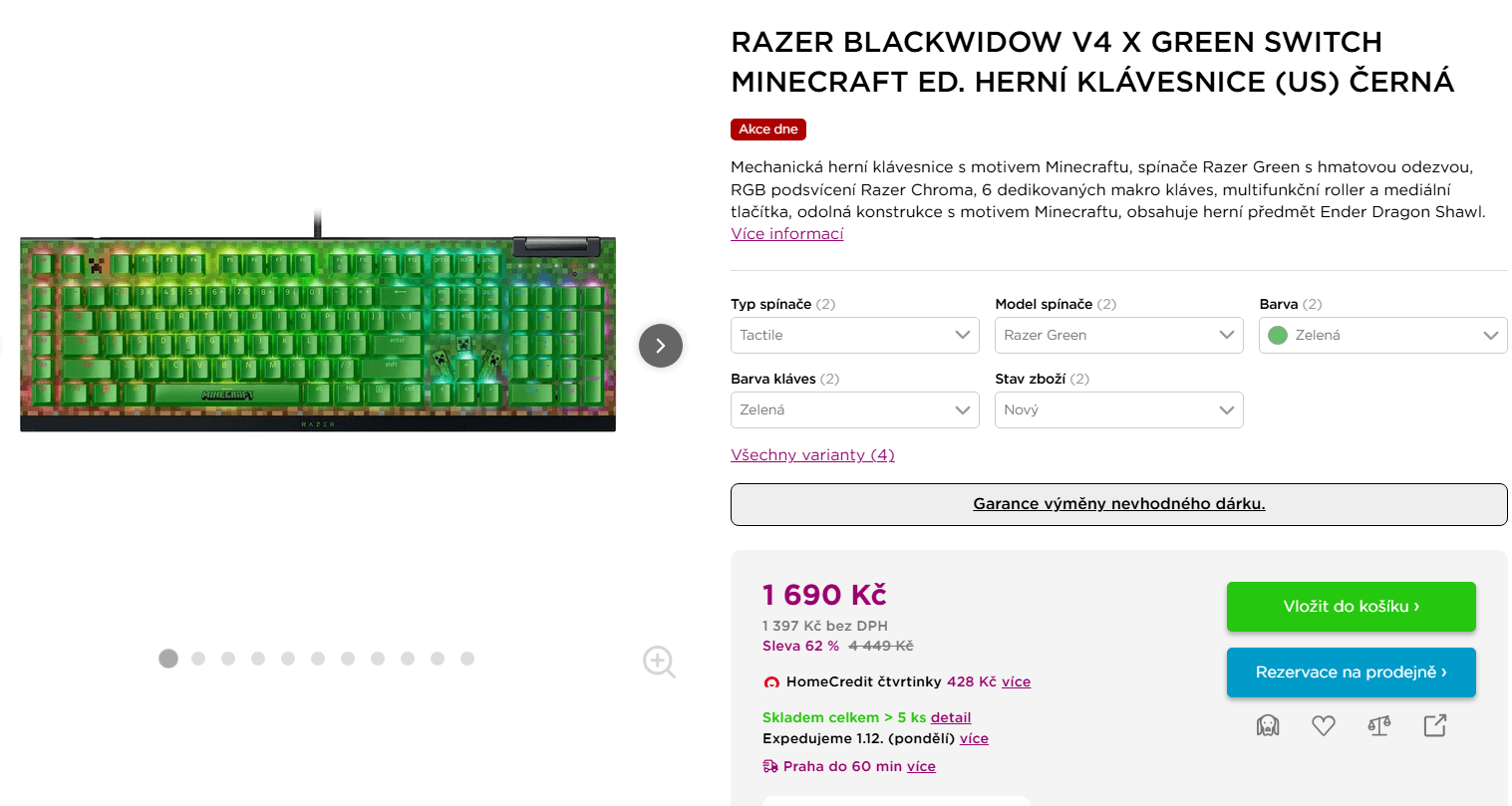1512x806 pixels.
Task: Open the Stav zboží dropdown
Action: pyautogui.click(x=1118, y=409)
